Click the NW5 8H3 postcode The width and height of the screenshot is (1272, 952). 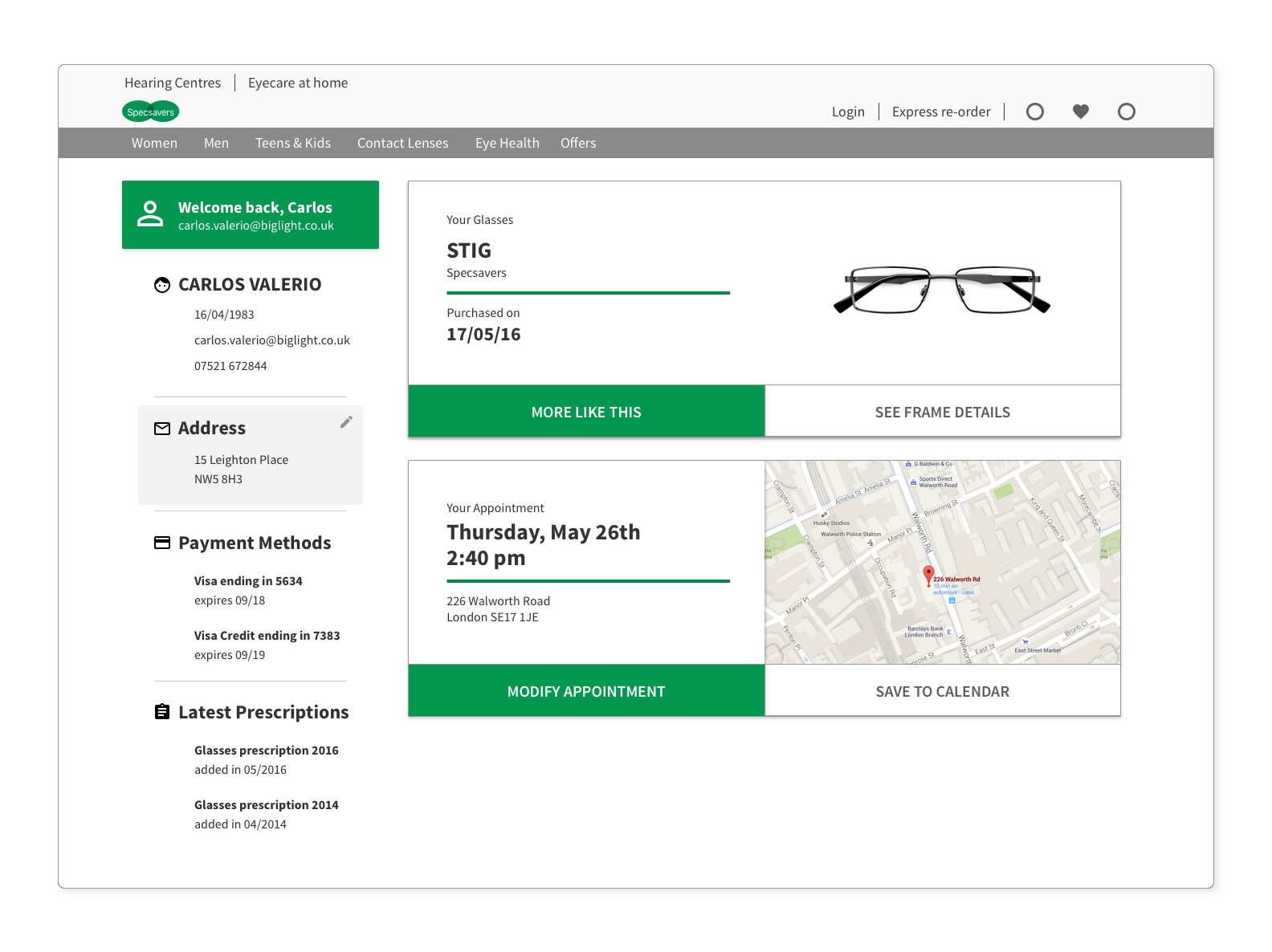point(218,479)
